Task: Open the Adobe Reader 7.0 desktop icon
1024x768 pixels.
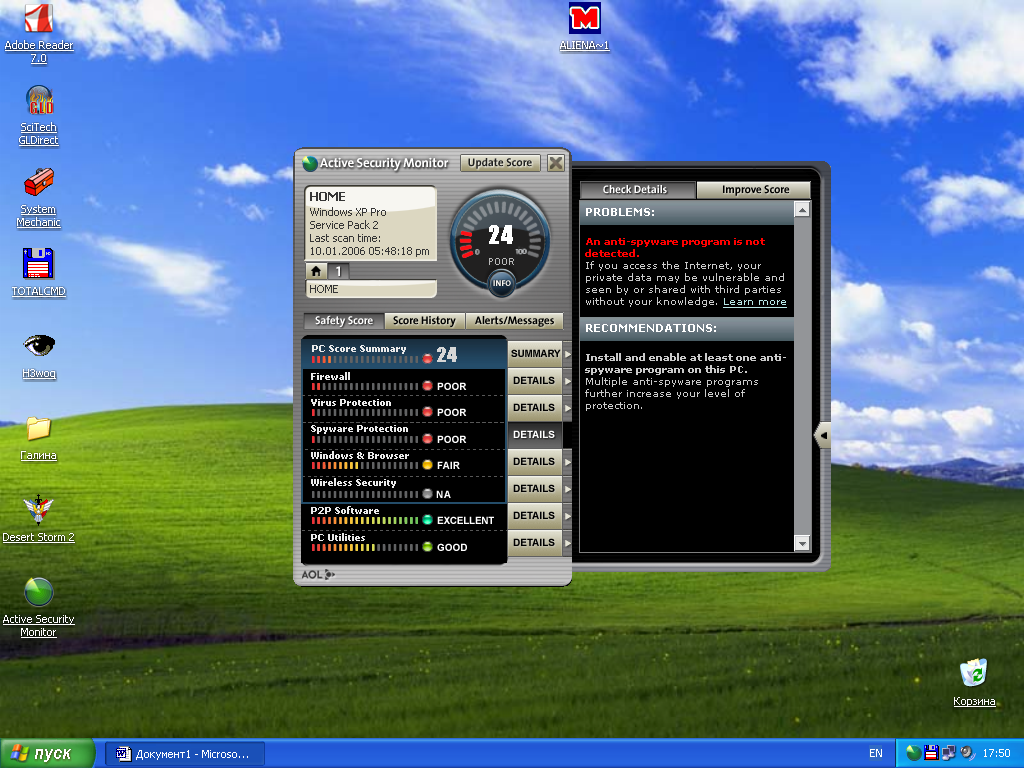Action: (39, 34)
